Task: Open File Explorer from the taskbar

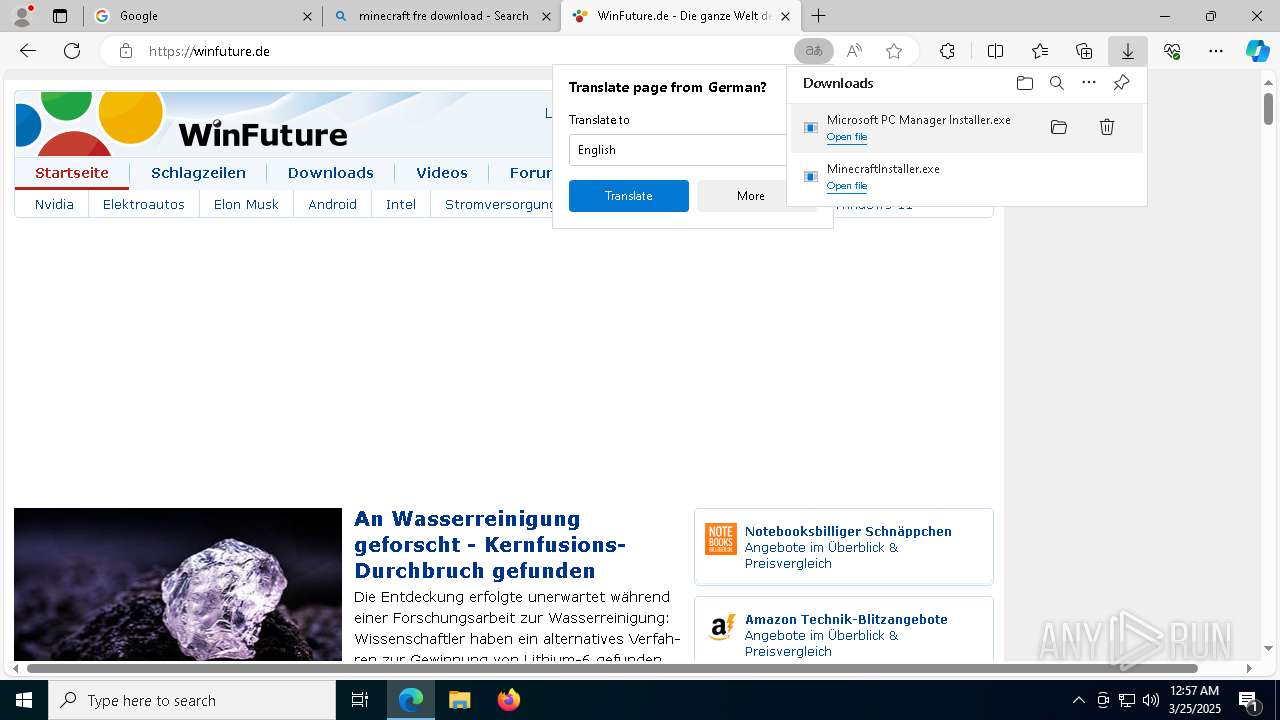Action: point(460,700)
